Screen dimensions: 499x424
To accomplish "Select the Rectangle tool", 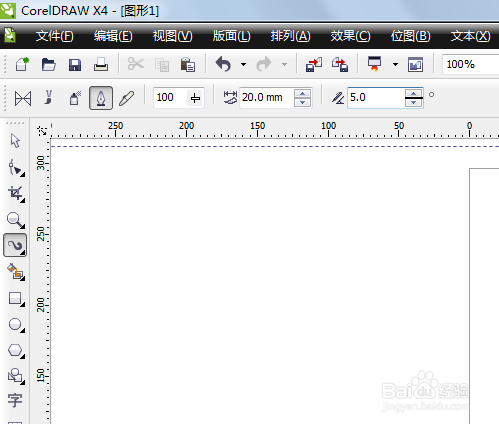I will click(16, 298).
